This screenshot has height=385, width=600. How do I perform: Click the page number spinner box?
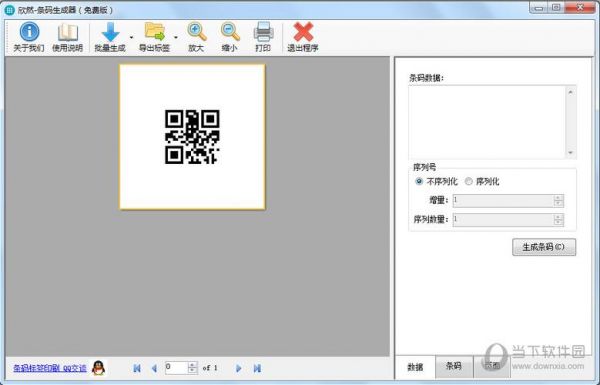[181, 368]
